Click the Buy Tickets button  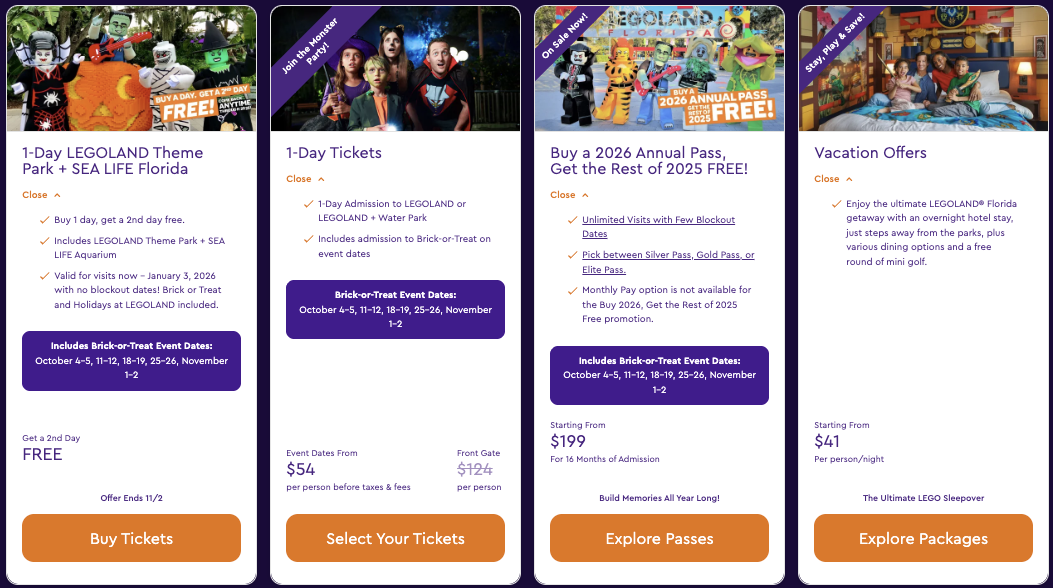coord(132,538)
